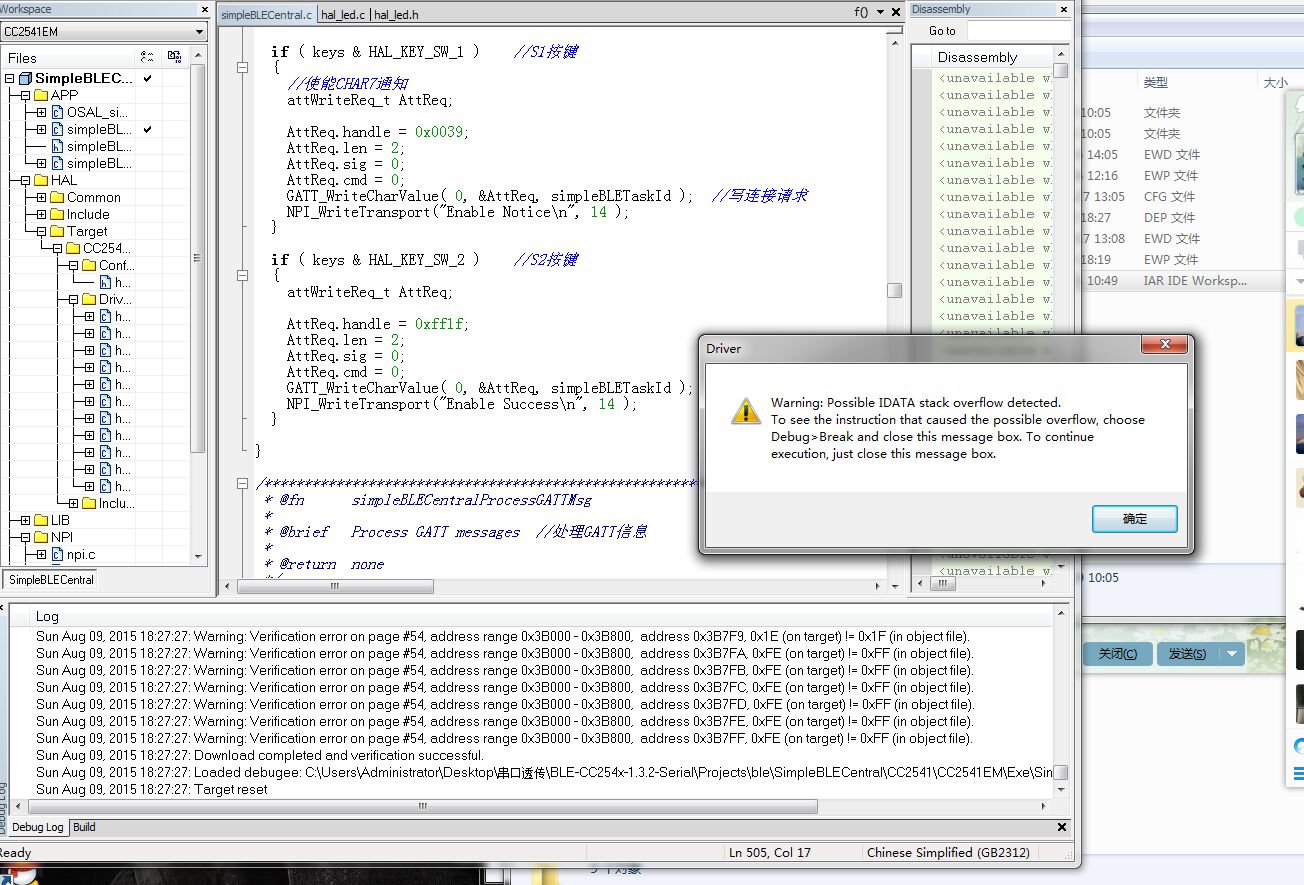Click the LIB folder icon
The image size is (1304, 885).
(x=41, y=520)
